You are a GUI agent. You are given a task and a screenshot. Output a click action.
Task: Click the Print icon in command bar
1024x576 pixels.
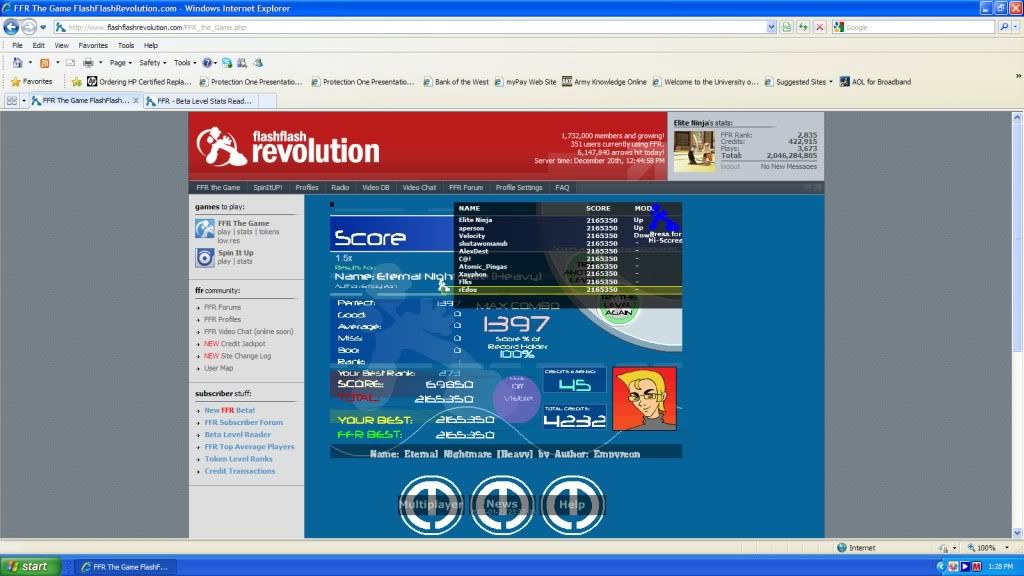point(88,62)
